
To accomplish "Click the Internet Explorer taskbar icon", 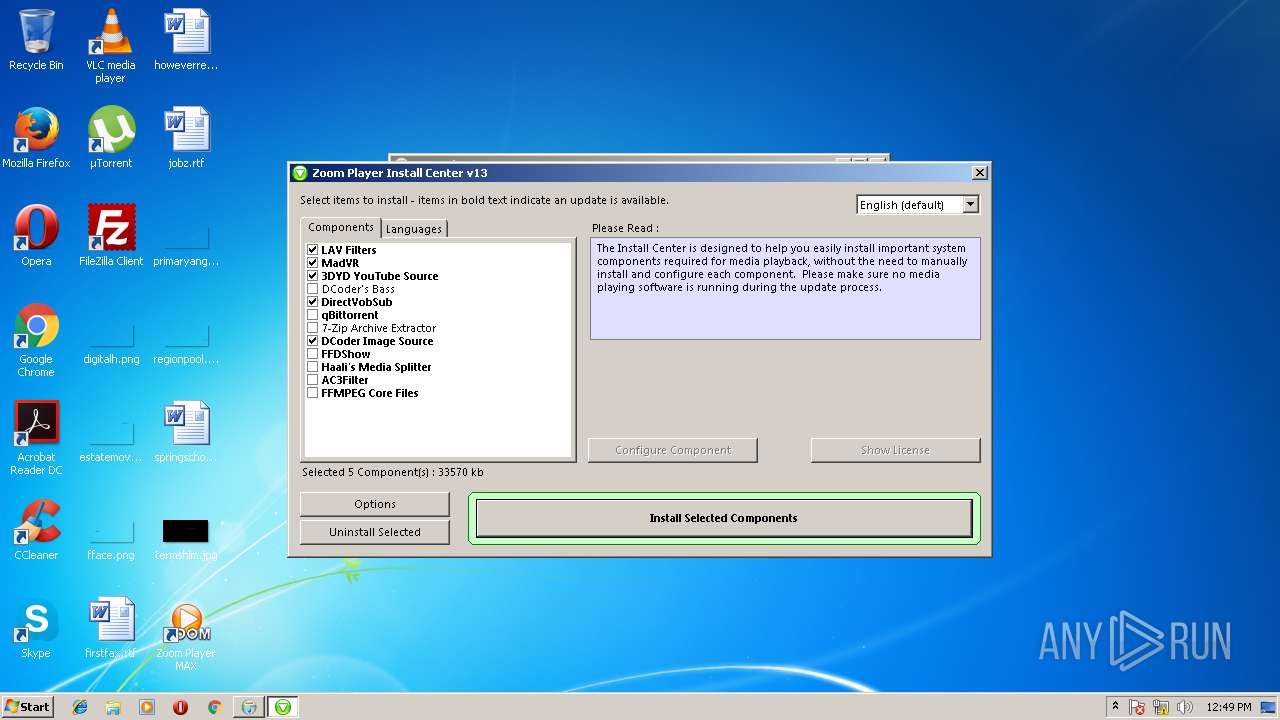I will pos(80,707).
